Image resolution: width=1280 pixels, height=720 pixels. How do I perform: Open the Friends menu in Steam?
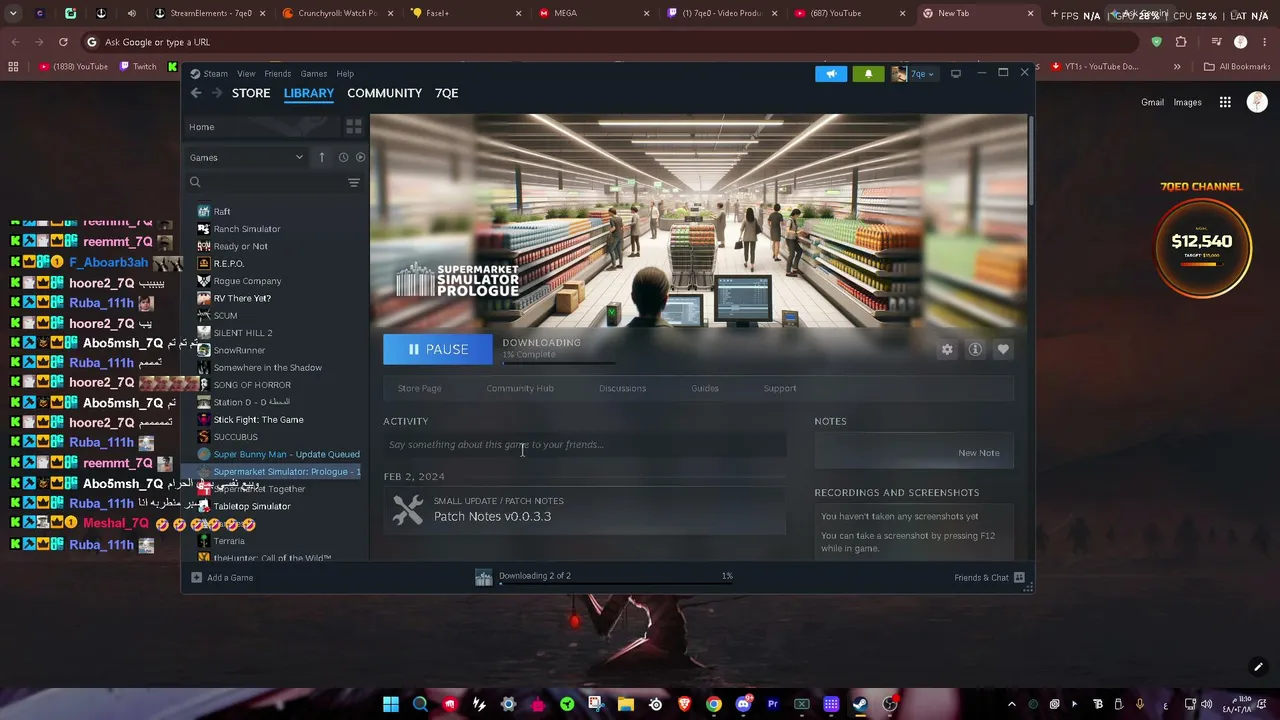[x=278, y=74]
